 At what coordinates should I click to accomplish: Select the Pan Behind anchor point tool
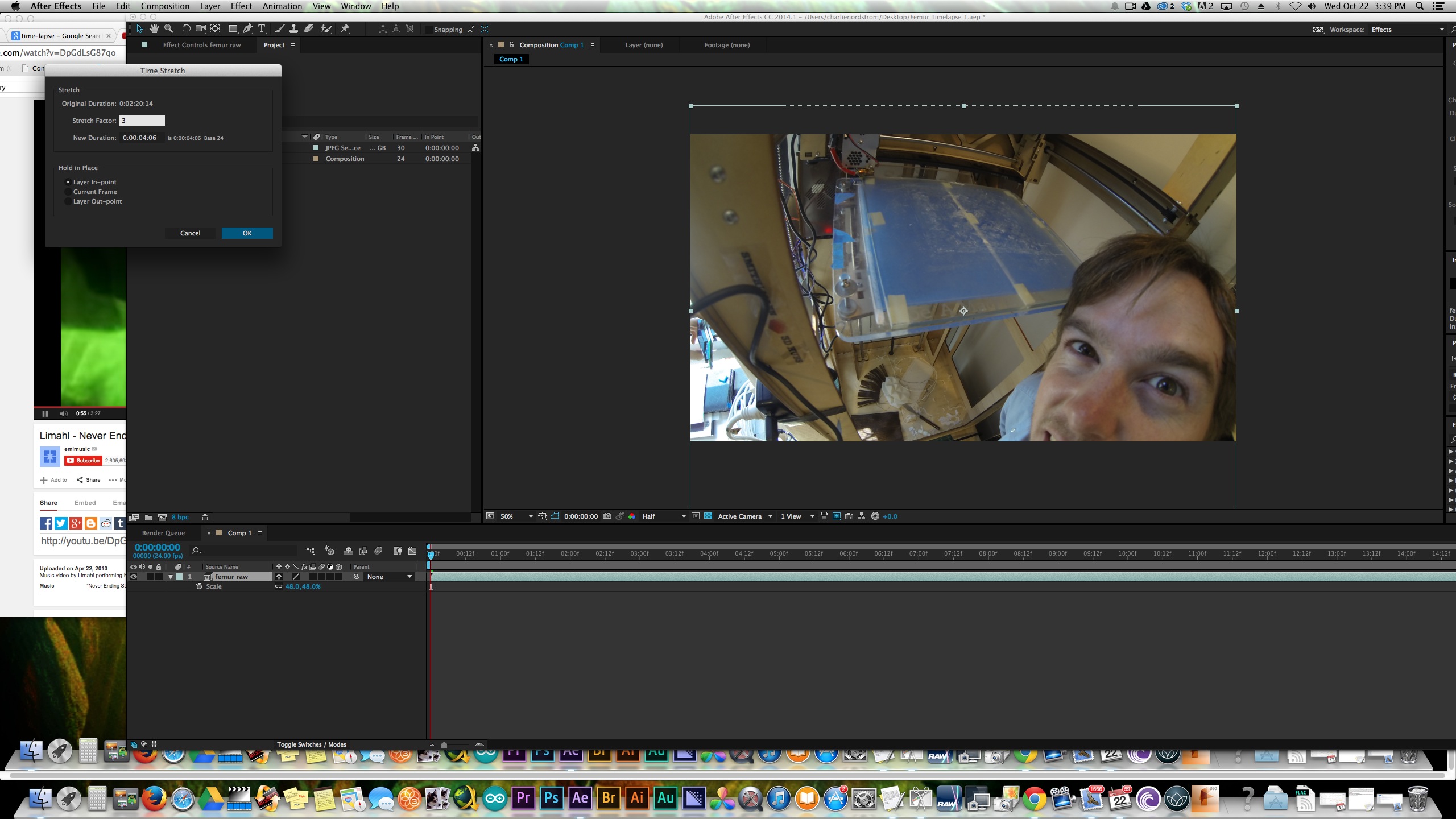pos(216,29)
